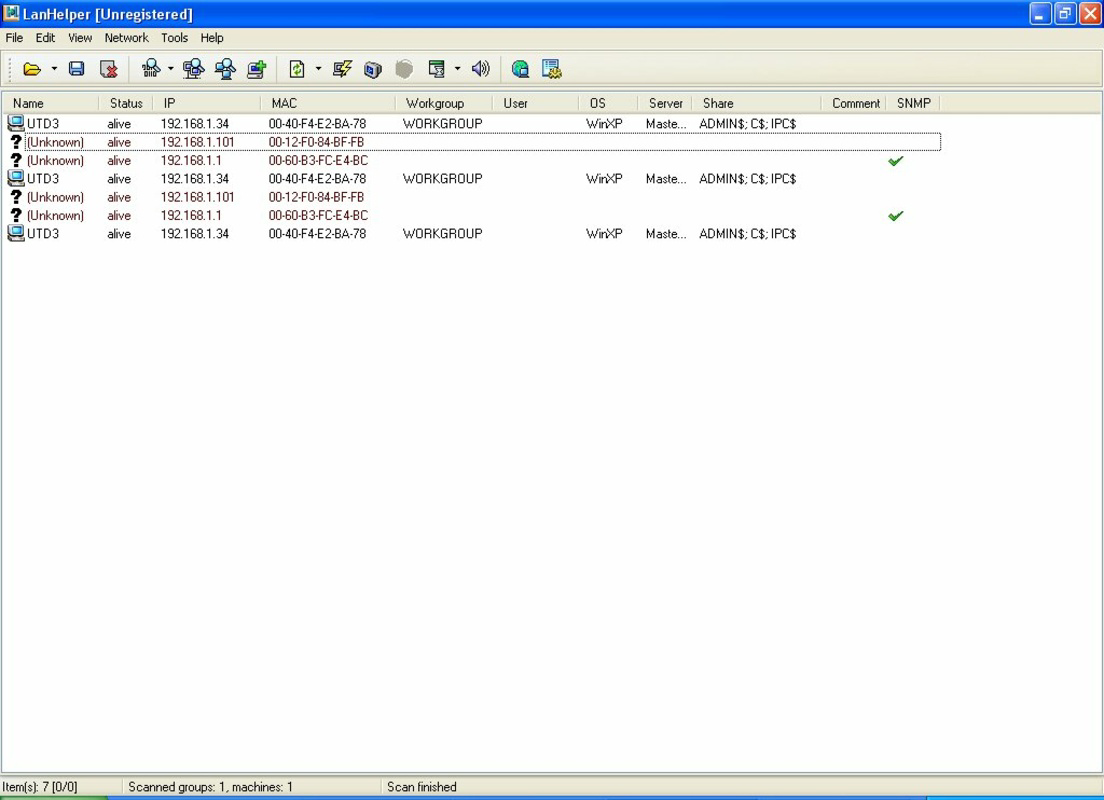The height and width of the screenshot is (800, 1104).
Task: Open the Network menu
Action: click(127, 38)
